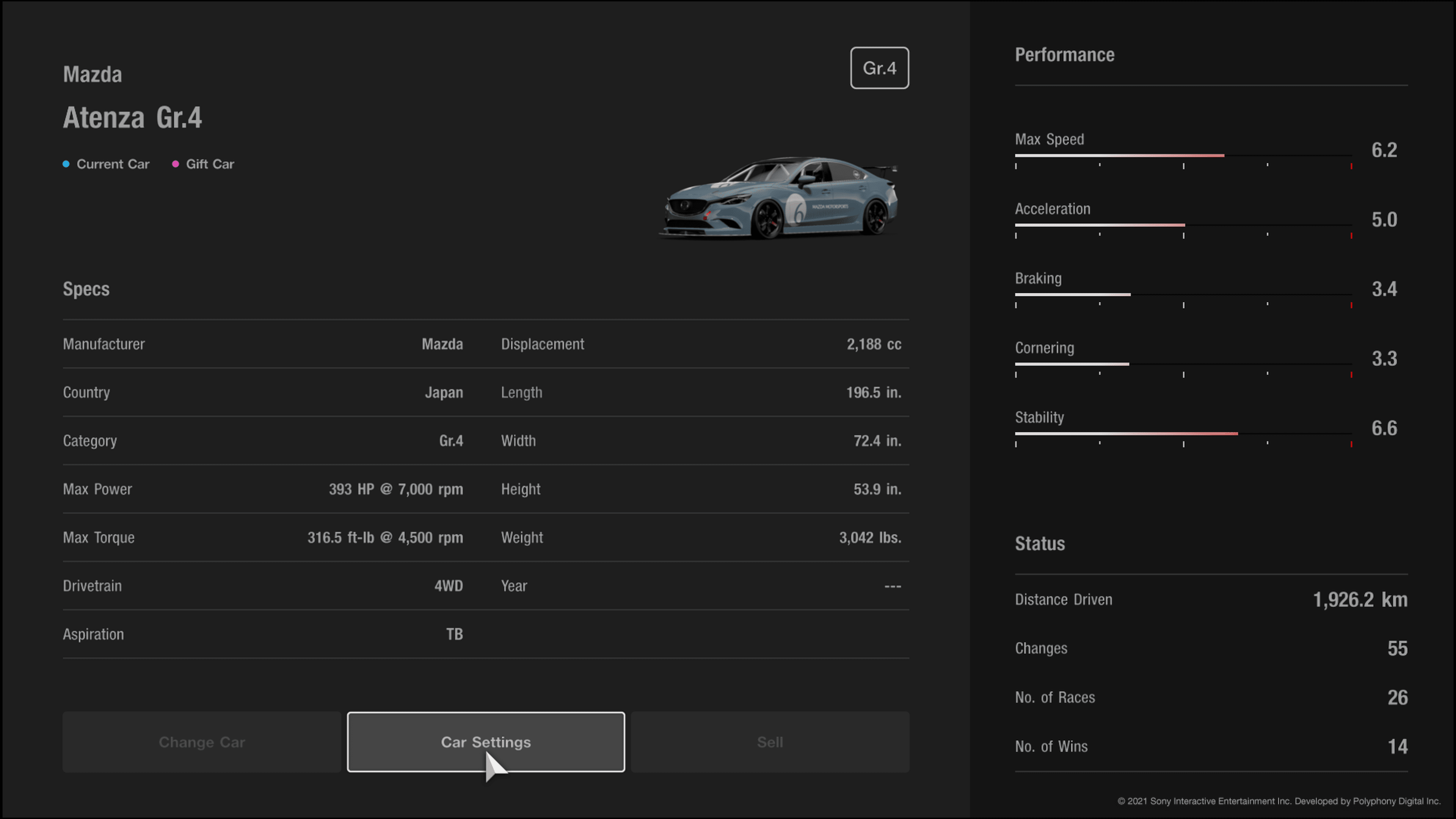Click the Drivetrain value 4WD
Screen dimensions: 1456x819
tap(448, 586)
